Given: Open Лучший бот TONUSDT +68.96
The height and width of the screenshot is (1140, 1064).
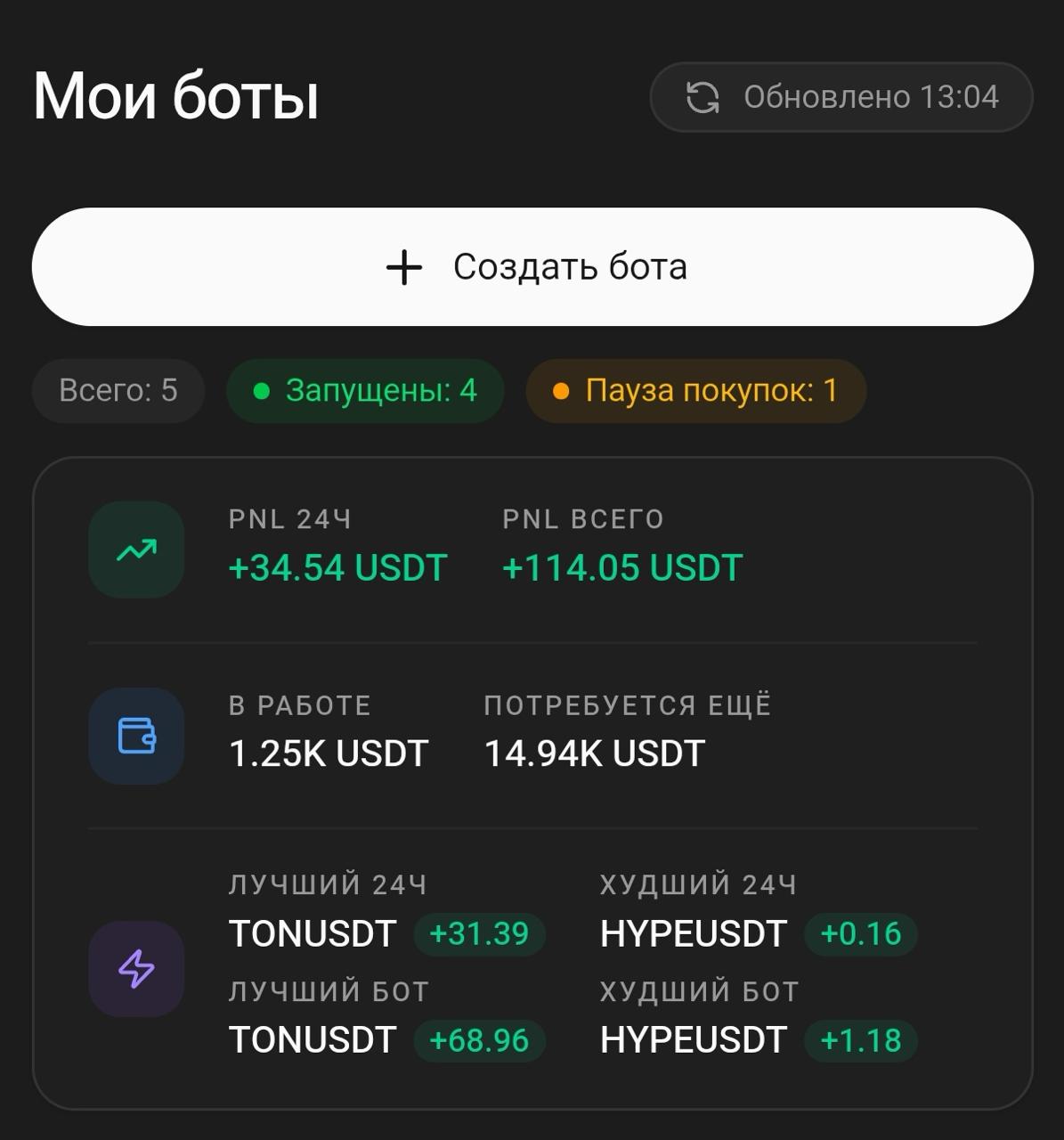Looking at the screenshot, I should (x=386, y=1040).
